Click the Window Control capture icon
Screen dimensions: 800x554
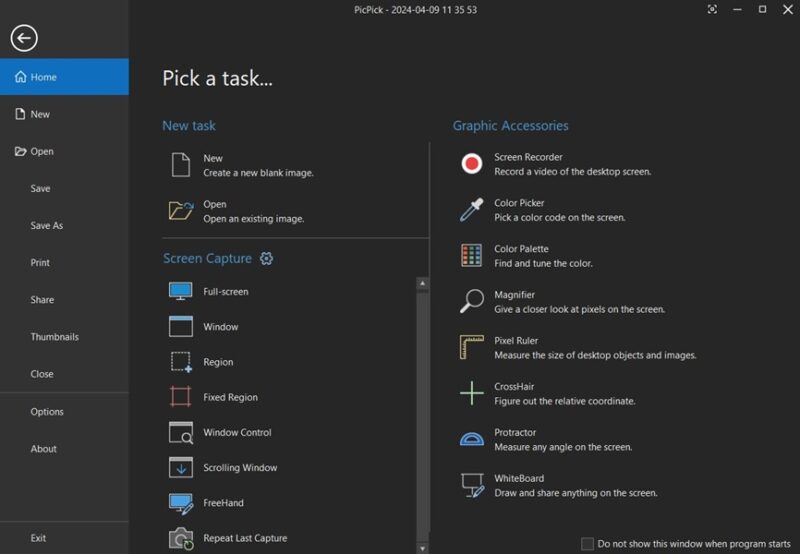[x=181, y=433]
